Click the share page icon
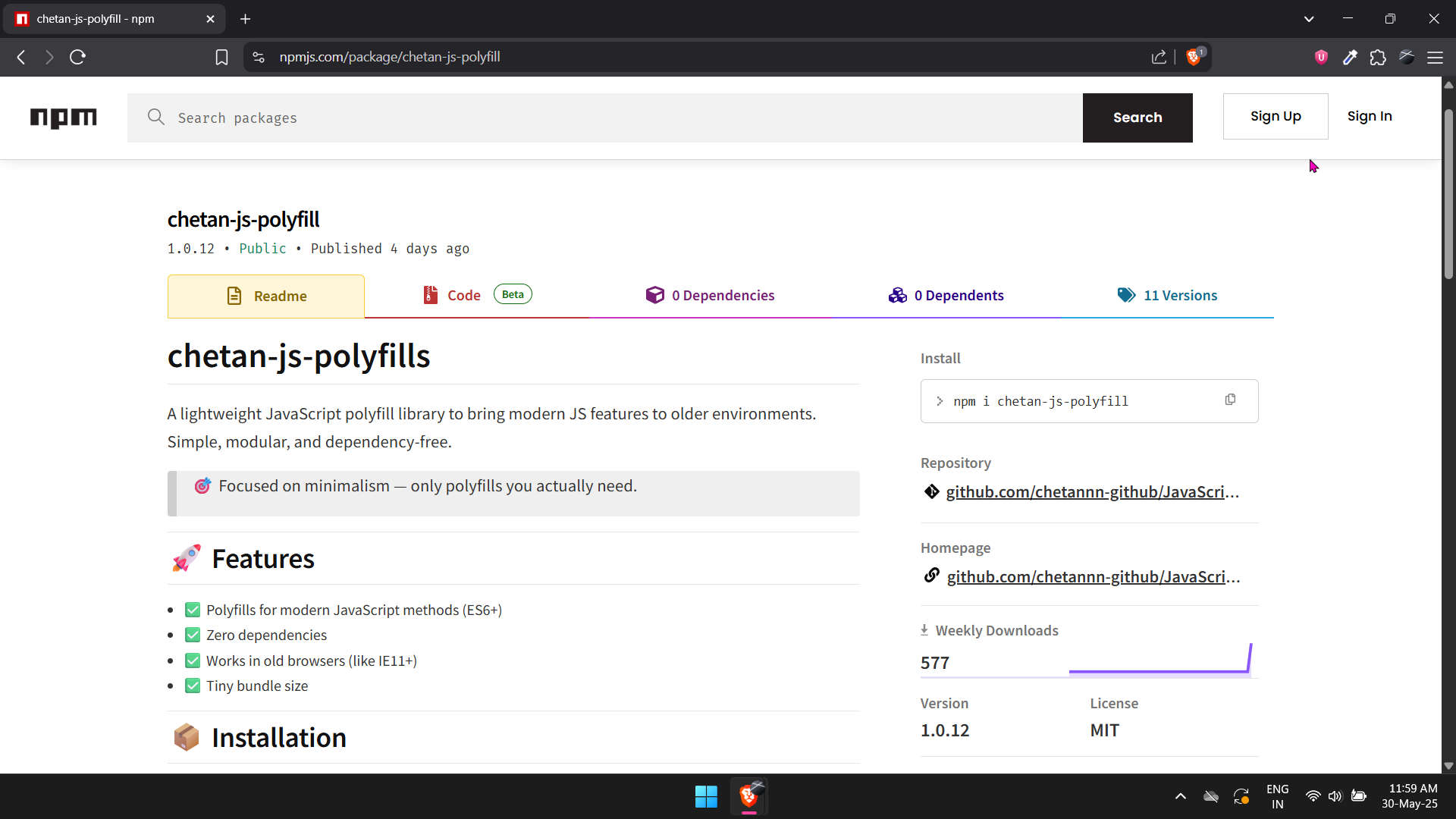The image size is (1456, 819). (1159, 57)
